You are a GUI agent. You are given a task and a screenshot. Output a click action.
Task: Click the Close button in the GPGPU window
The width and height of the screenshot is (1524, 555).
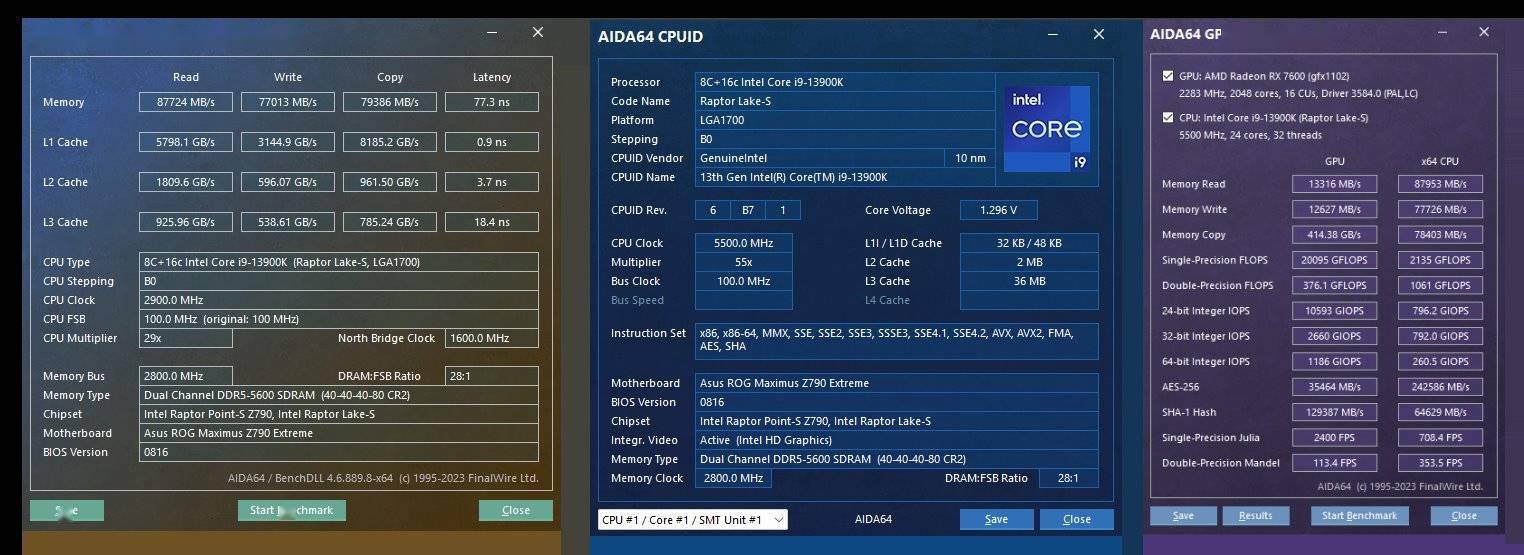[x=1464, y=516]
